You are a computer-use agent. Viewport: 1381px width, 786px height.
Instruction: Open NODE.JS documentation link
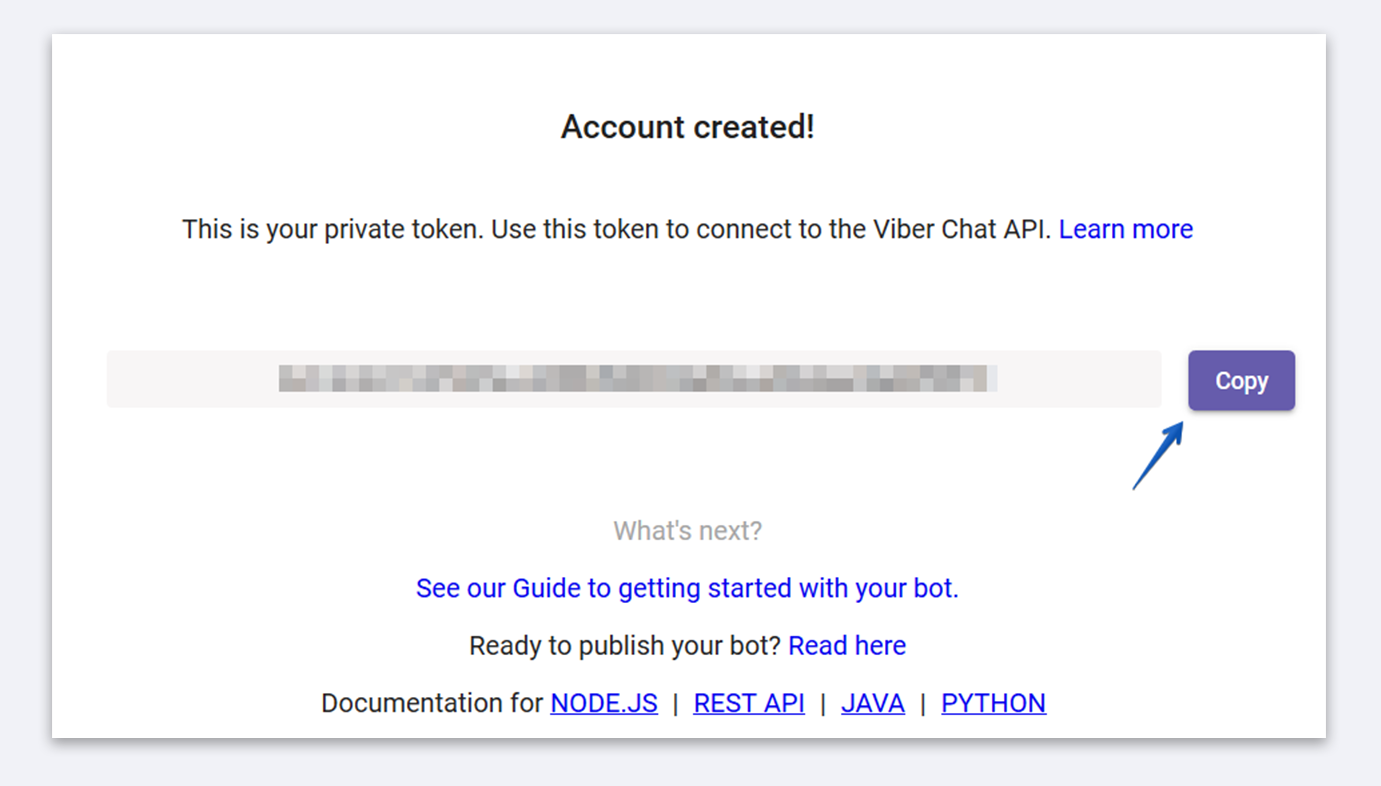(x=604, y=704)
